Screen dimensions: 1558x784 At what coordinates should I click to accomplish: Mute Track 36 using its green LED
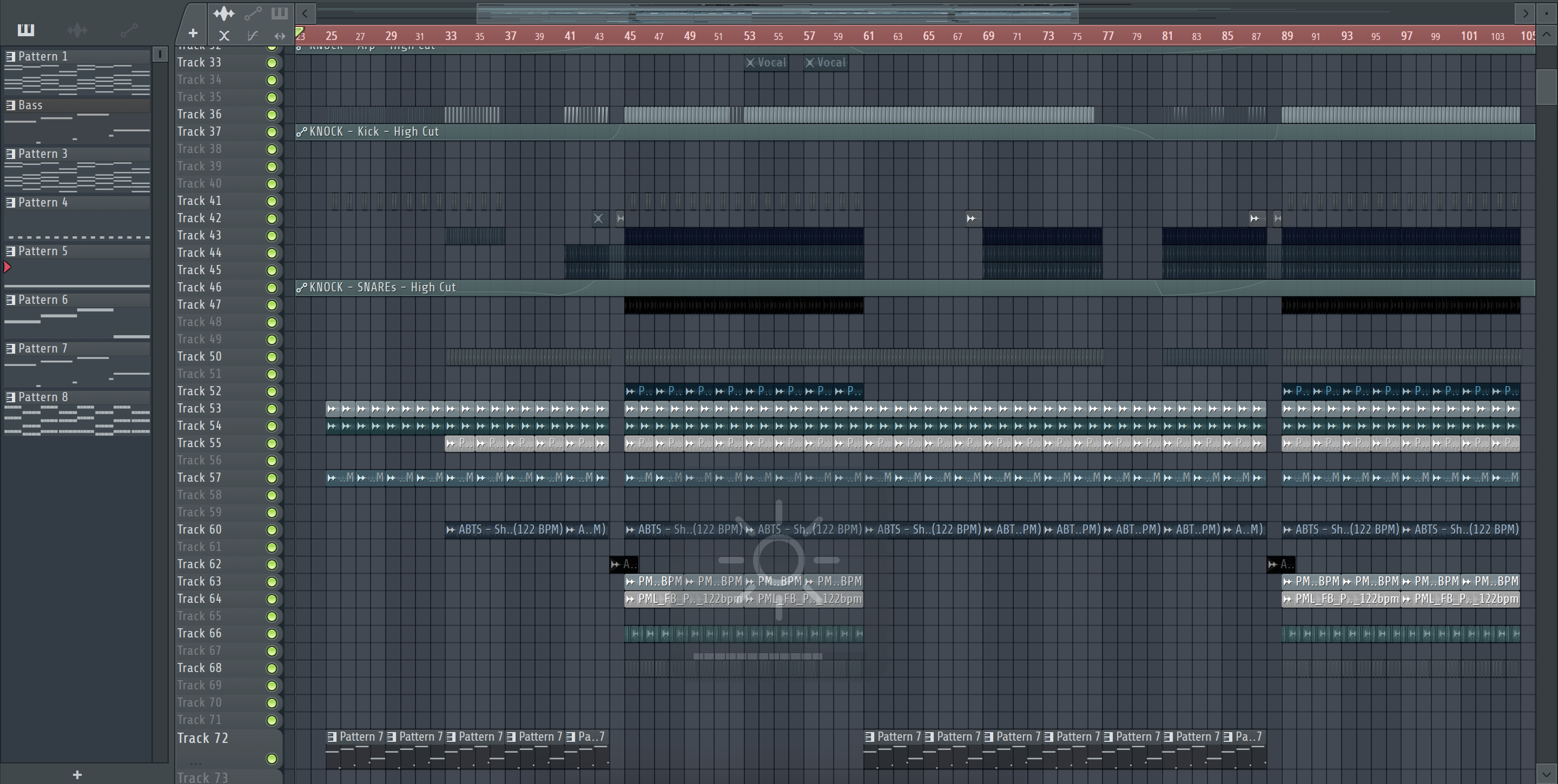[x=272, y=115]
